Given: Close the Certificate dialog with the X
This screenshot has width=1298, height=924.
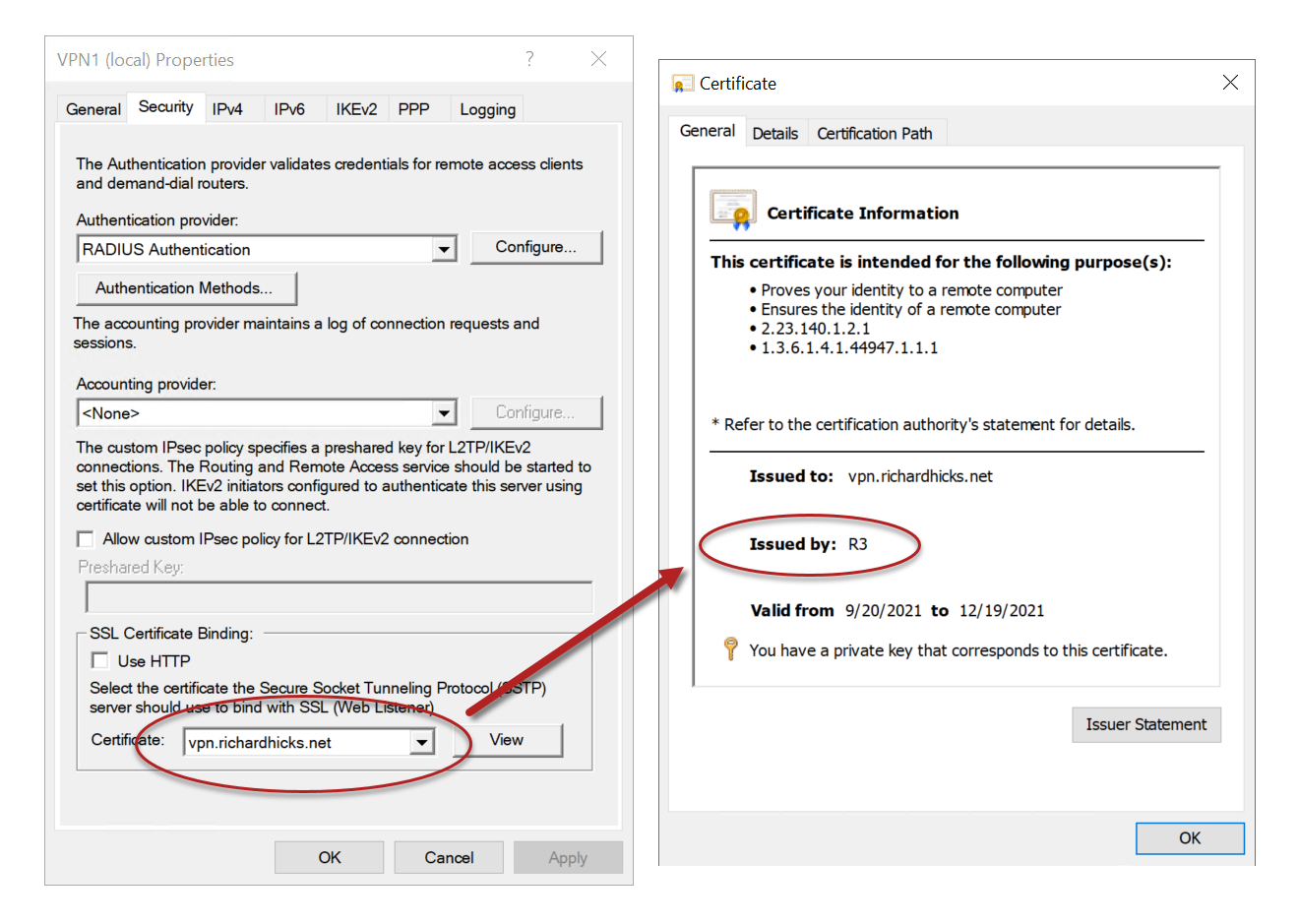Looking at the screenshot, I should [1230, 83].
